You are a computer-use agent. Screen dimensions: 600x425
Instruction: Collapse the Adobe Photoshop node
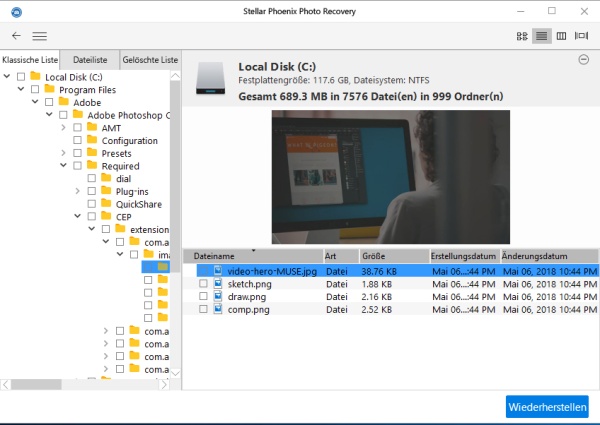49,114
